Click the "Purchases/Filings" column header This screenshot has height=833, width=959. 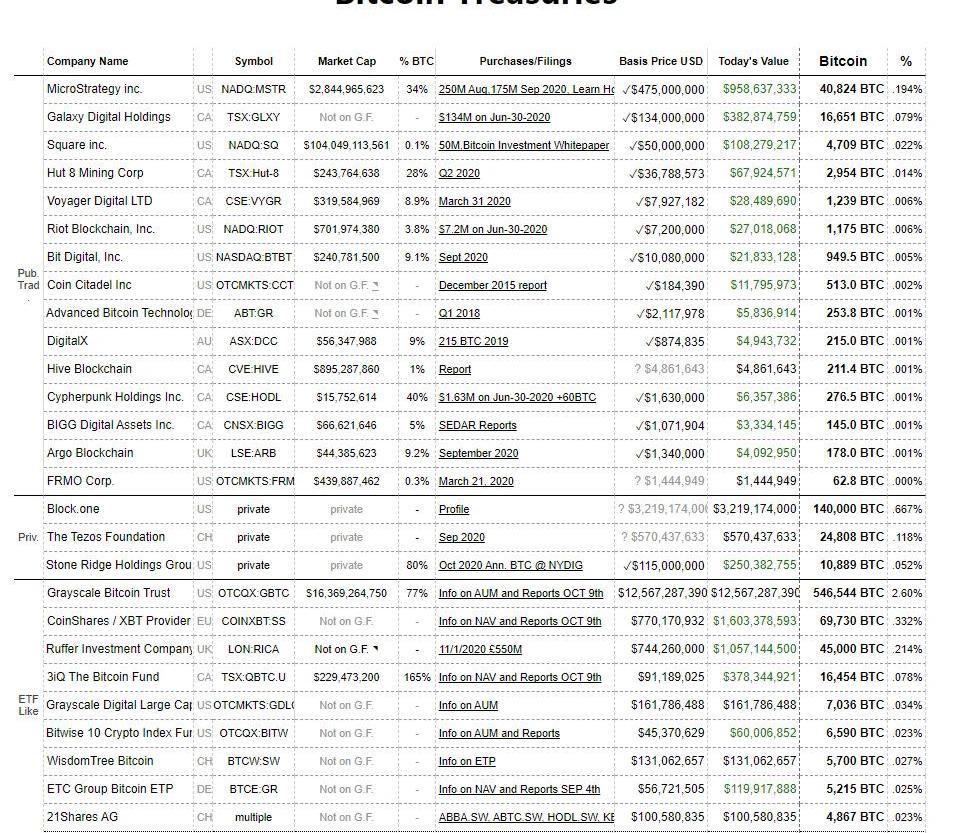(525, 61)
